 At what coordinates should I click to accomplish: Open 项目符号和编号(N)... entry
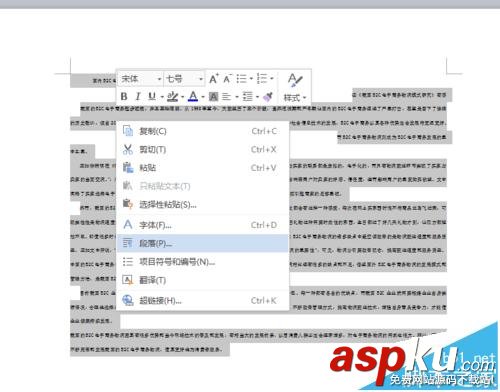tap(203, 262)
